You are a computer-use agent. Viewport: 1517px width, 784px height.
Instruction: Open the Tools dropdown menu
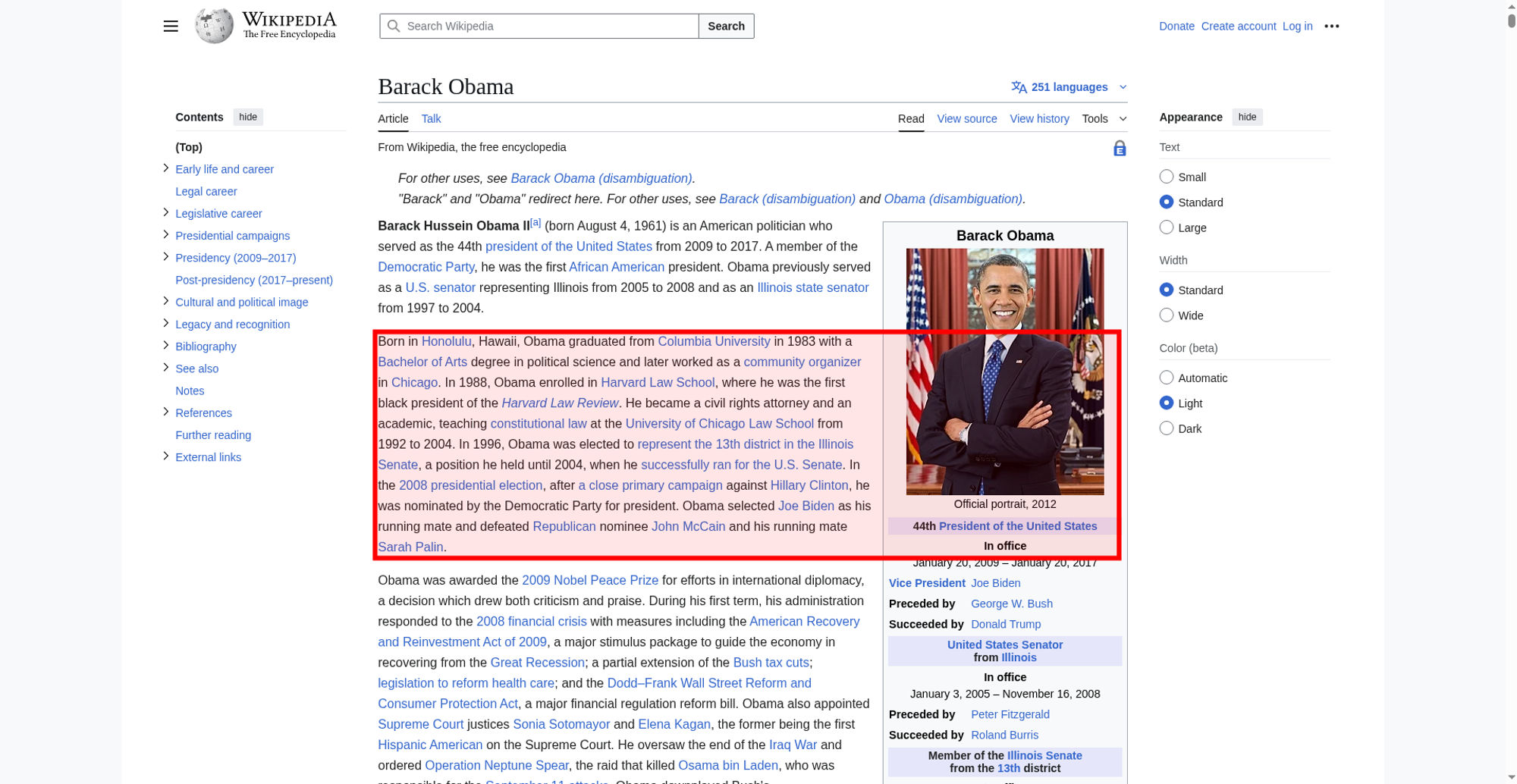(1104, 119)
